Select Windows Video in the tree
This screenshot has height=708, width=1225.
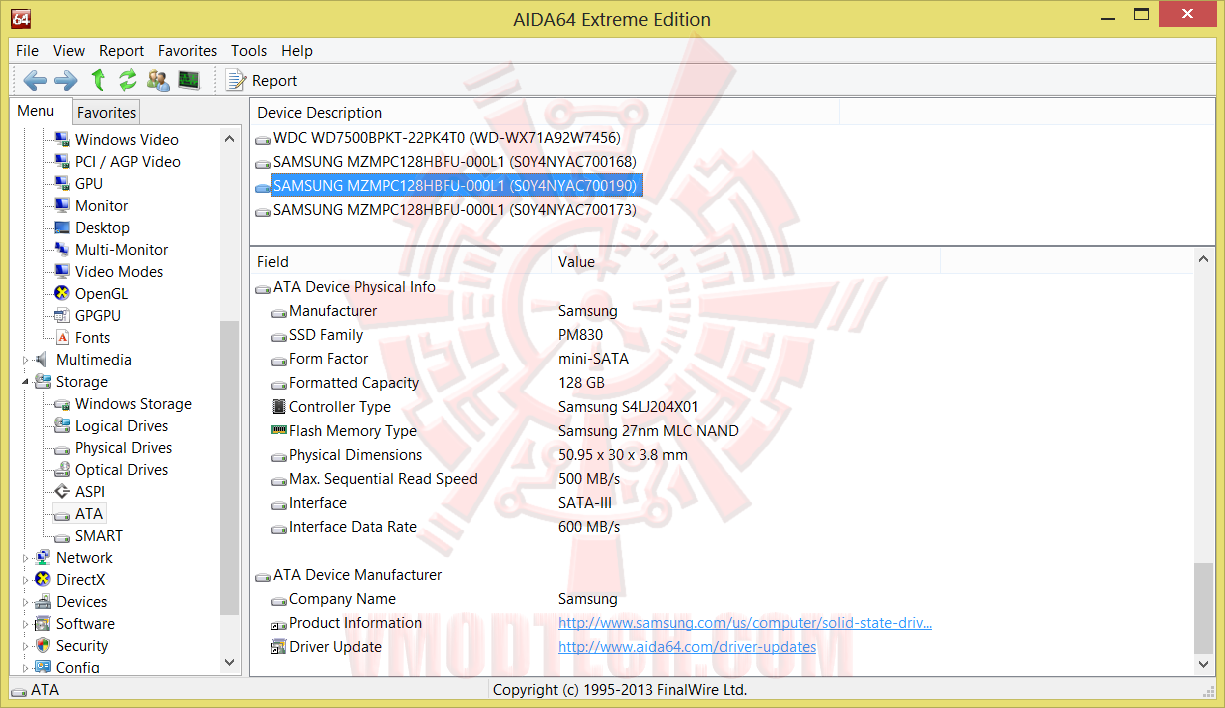tap(126, 140)
